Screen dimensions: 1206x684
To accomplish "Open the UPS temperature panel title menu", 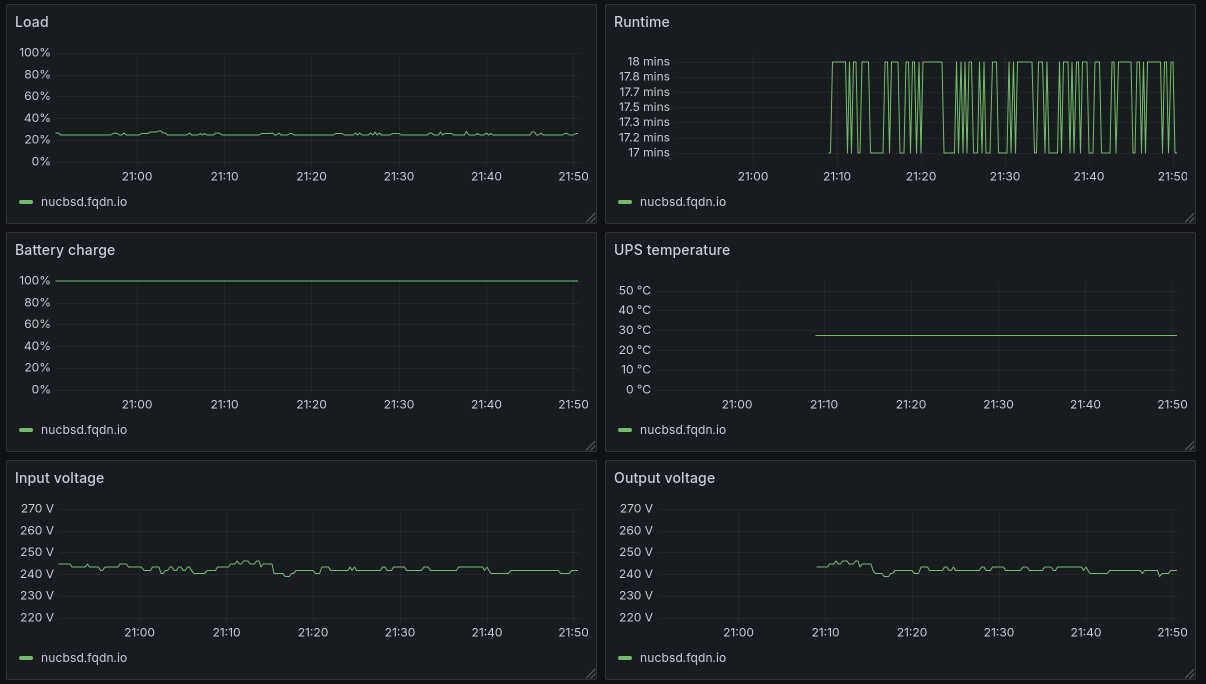I will tap(671, 250).
